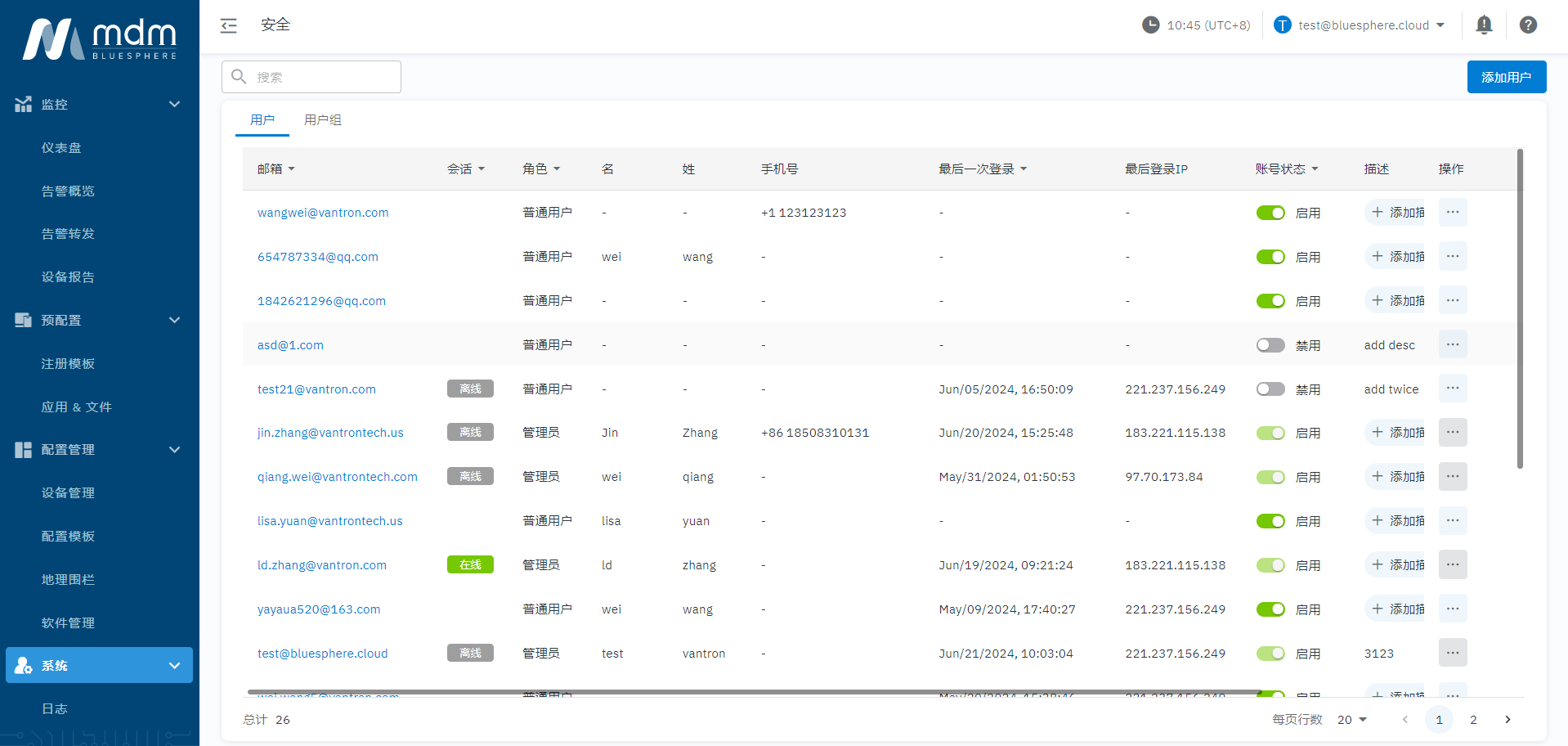The height and width of the screenshot is (746, 1568).
Task: Open more actions for wangwei@vantron.com
Action: pos(1452,213)
